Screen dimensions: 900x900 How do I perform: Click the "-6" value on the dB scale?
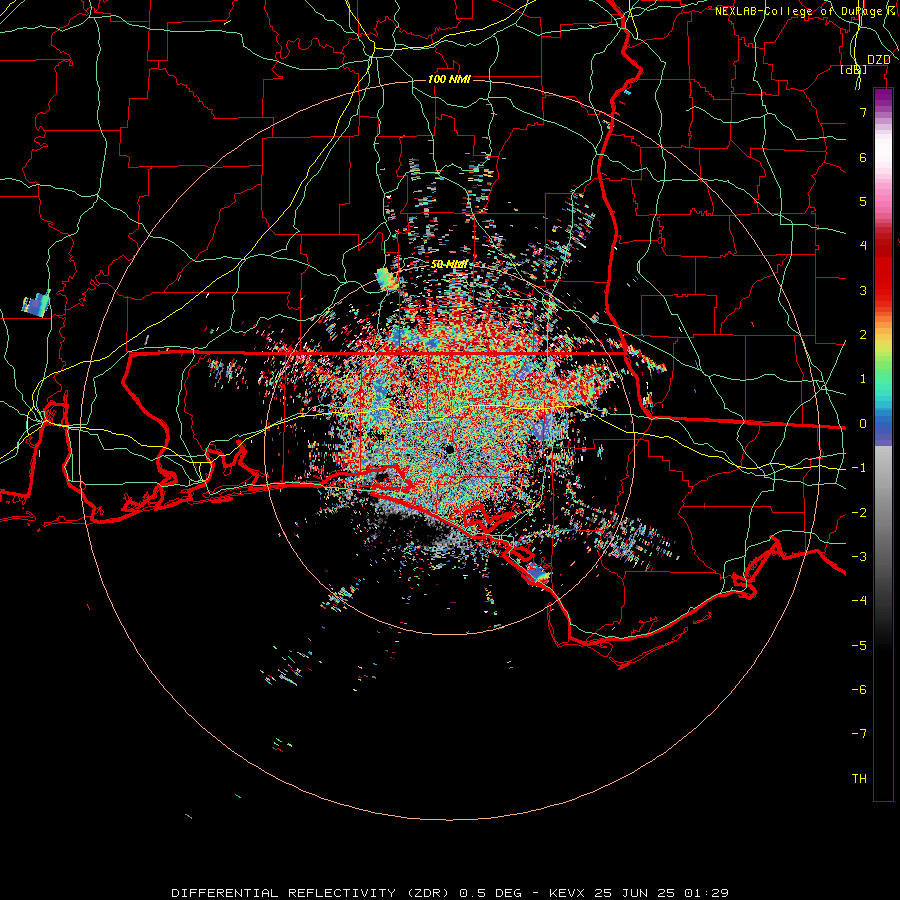pos(859,690)
